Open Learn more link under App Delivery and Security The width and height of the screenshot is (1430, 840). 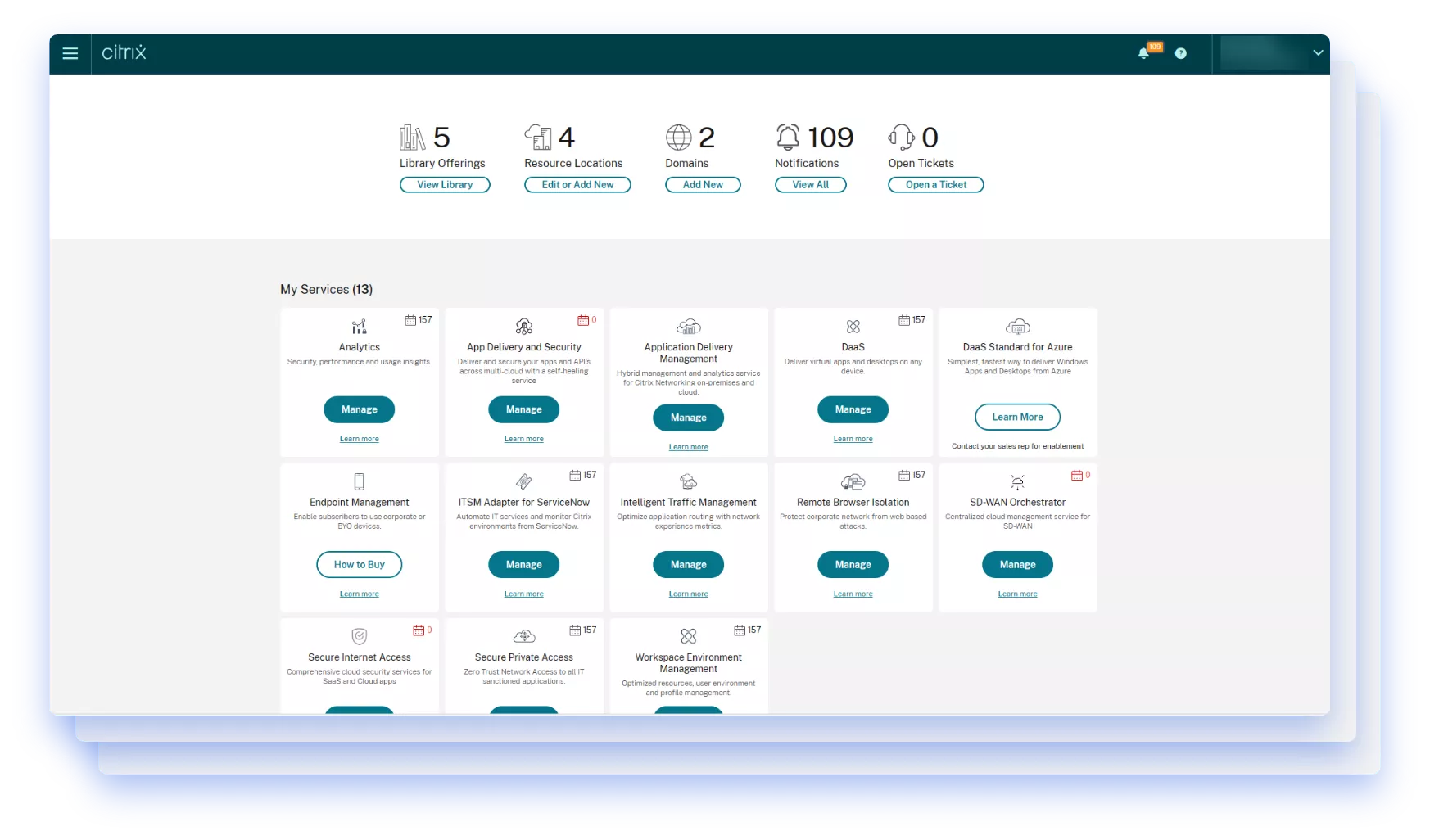pos(524,439)
